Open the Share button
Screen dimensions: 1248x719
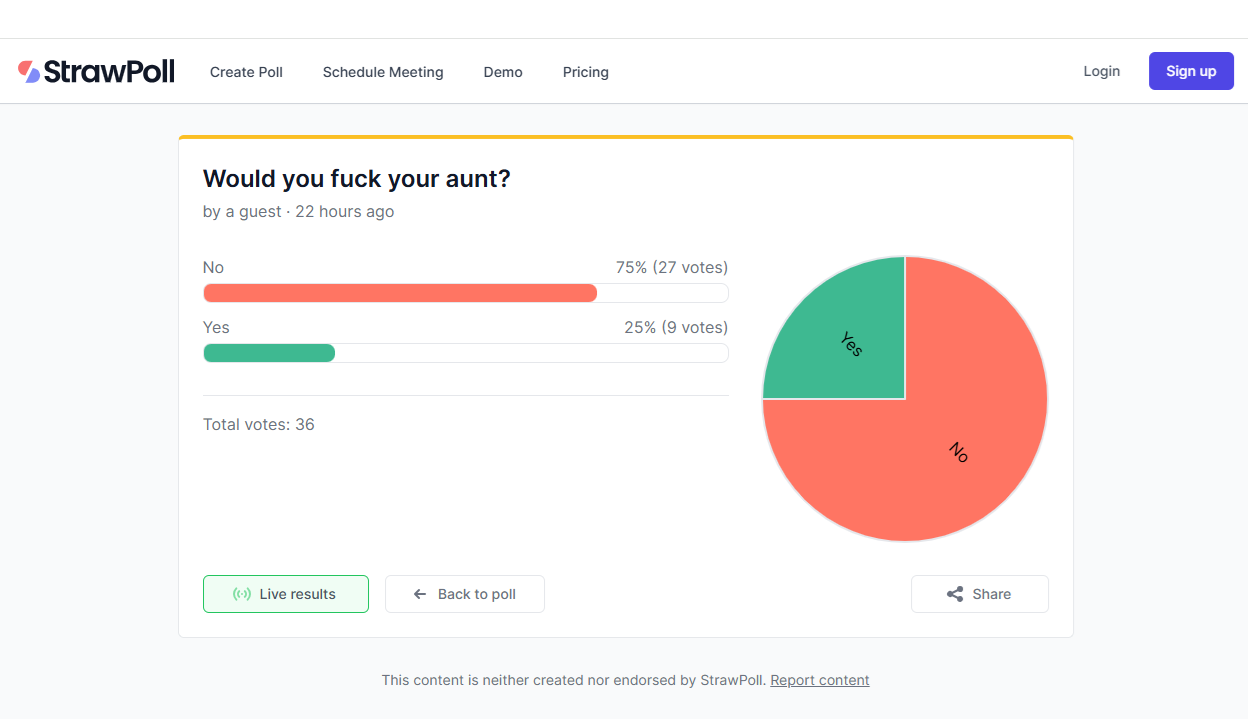(980, 594)
